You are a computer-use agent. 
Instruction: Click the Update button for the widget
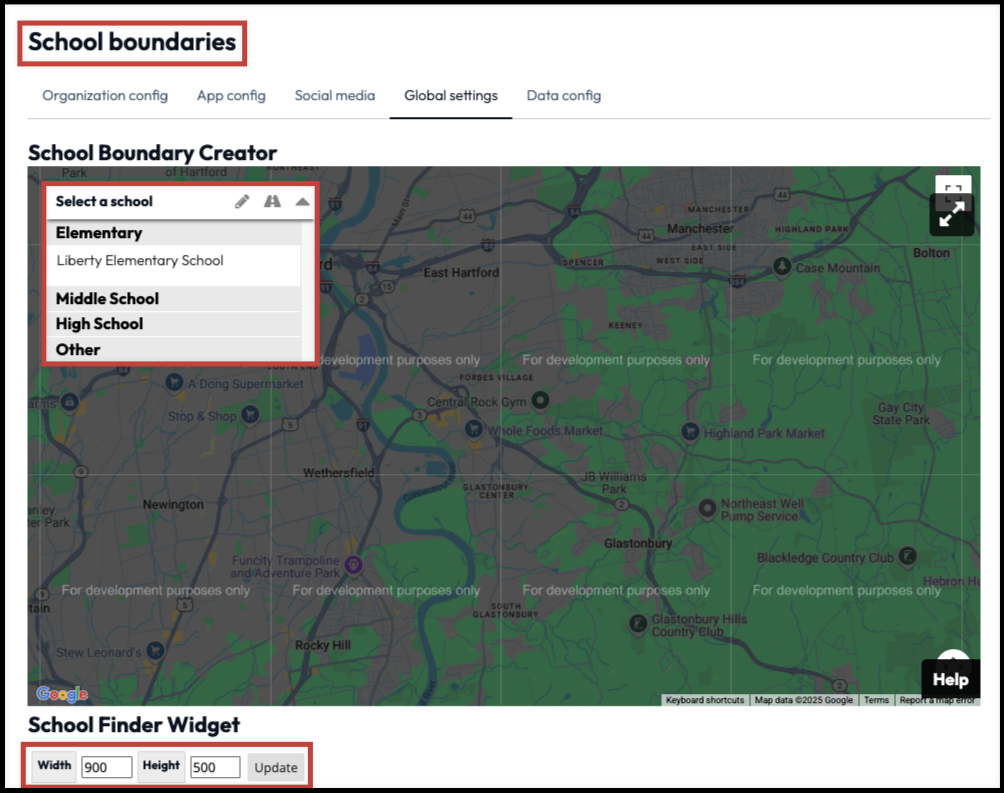point(276,767)
